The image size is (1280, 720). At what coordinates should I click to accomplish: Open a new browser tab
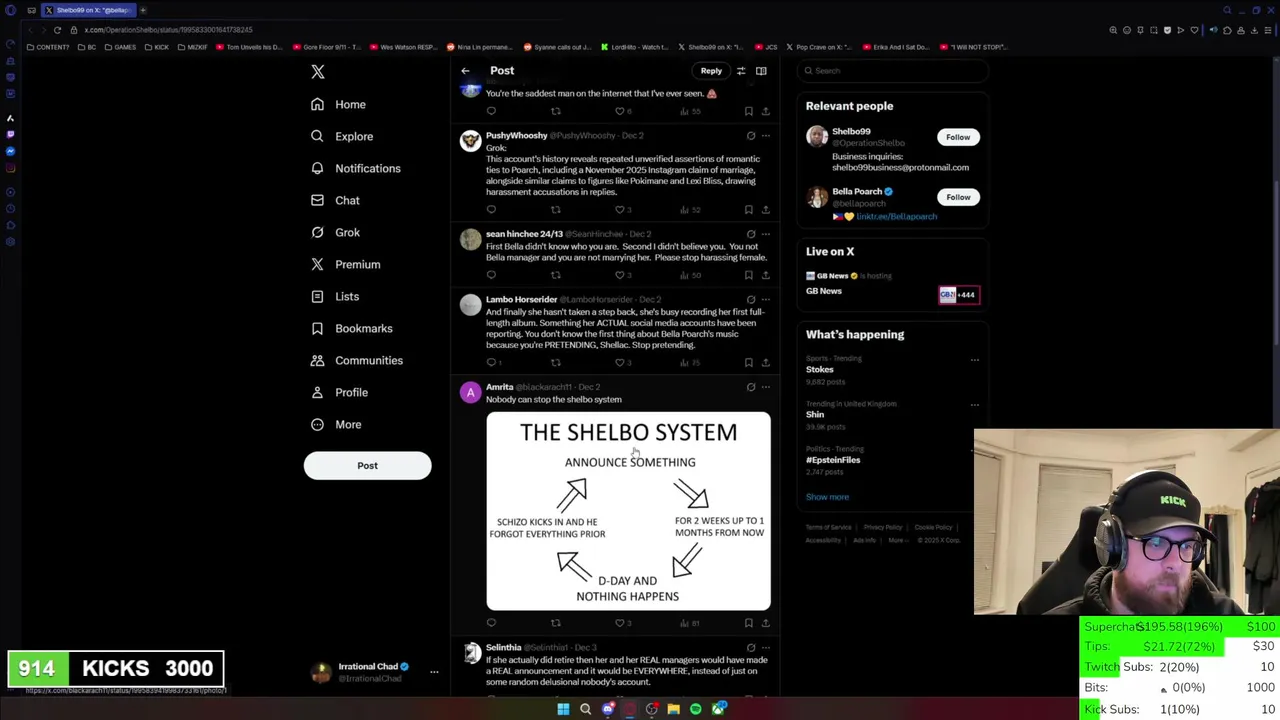[x=143, y=10]
